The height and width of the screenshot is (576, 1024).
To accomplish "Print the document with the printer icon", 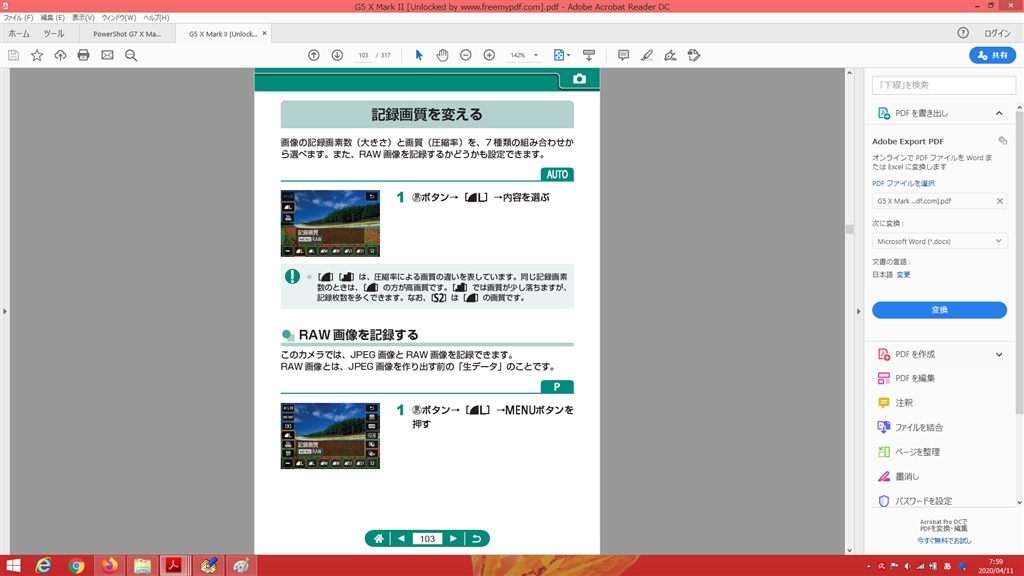I will [x=84, y=55].
